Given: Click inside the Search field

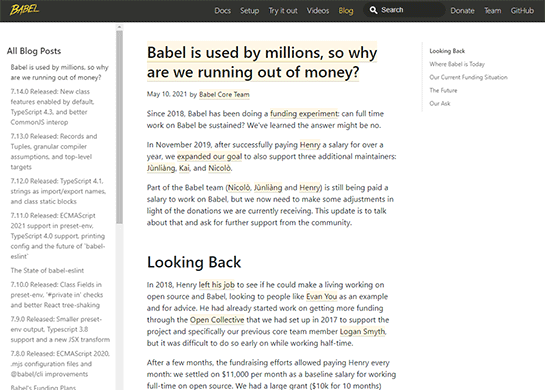Looking at the screenshot, I should click(x=405, y=10).
